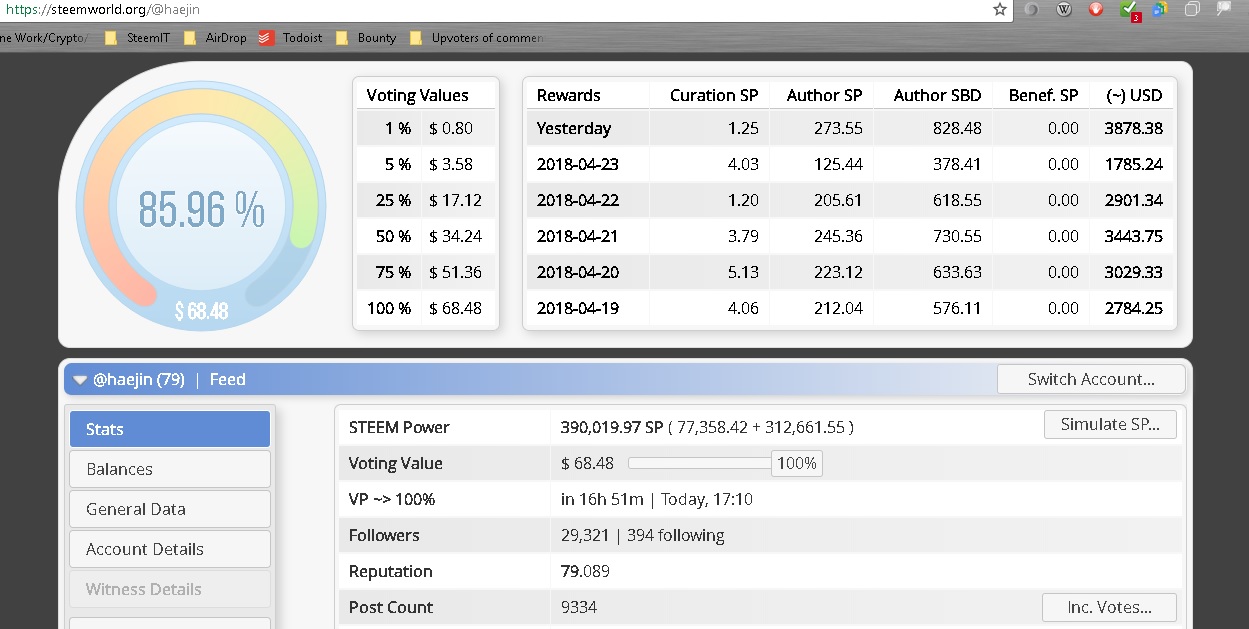Click the 100 % voting value row
The width and height of the screenshot is (1249, 629).
[x=426, y=308]
